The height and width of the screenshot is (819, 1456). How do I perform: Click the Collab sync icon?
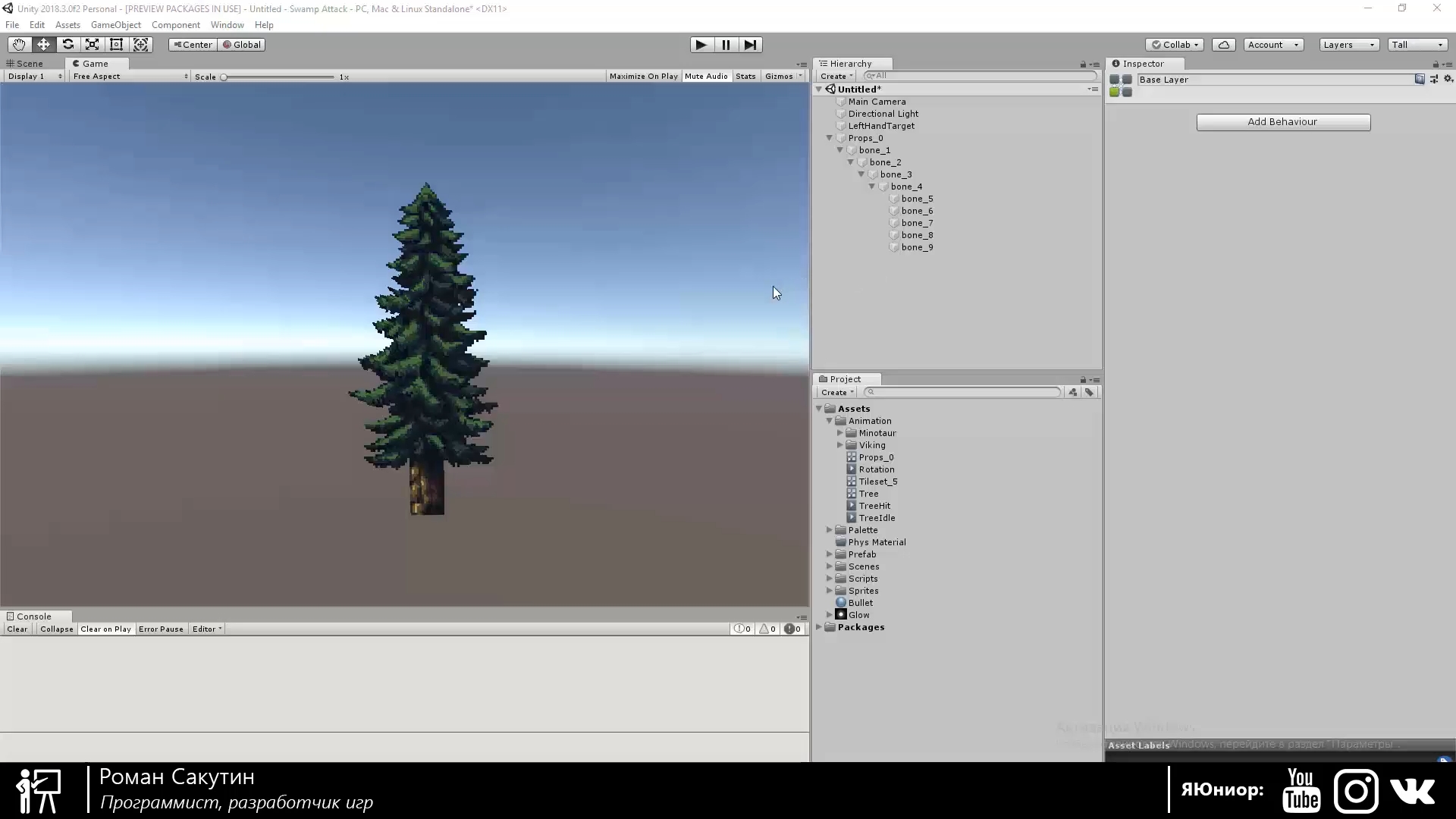coord(1225,44)
